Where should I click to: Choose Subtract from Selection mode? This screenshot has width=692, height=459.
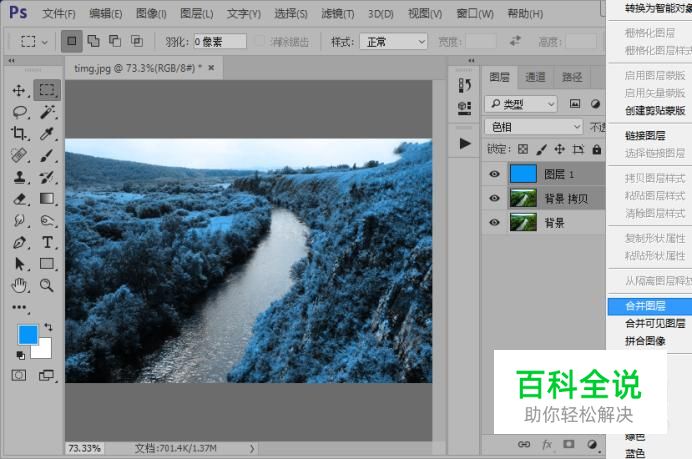coord(115,41)
